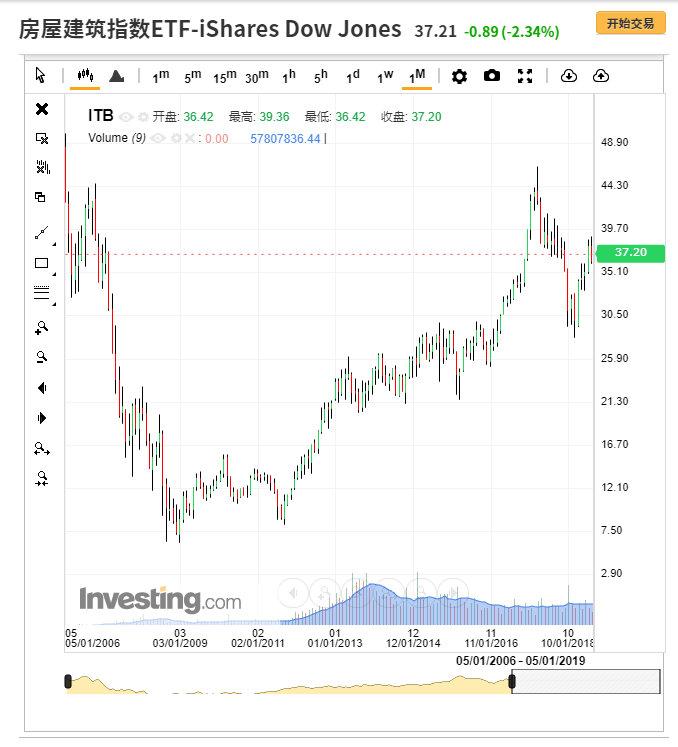
Task: Click the ITB ticker label
Action: tap(101, 116)
